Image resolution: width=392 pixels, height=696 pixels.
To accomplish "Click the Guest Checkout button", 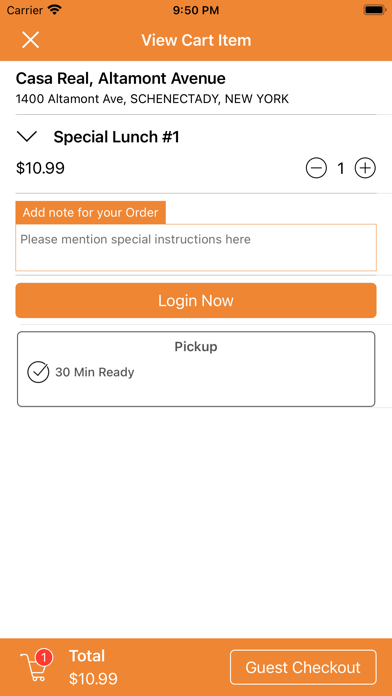I will pos(303,667).
